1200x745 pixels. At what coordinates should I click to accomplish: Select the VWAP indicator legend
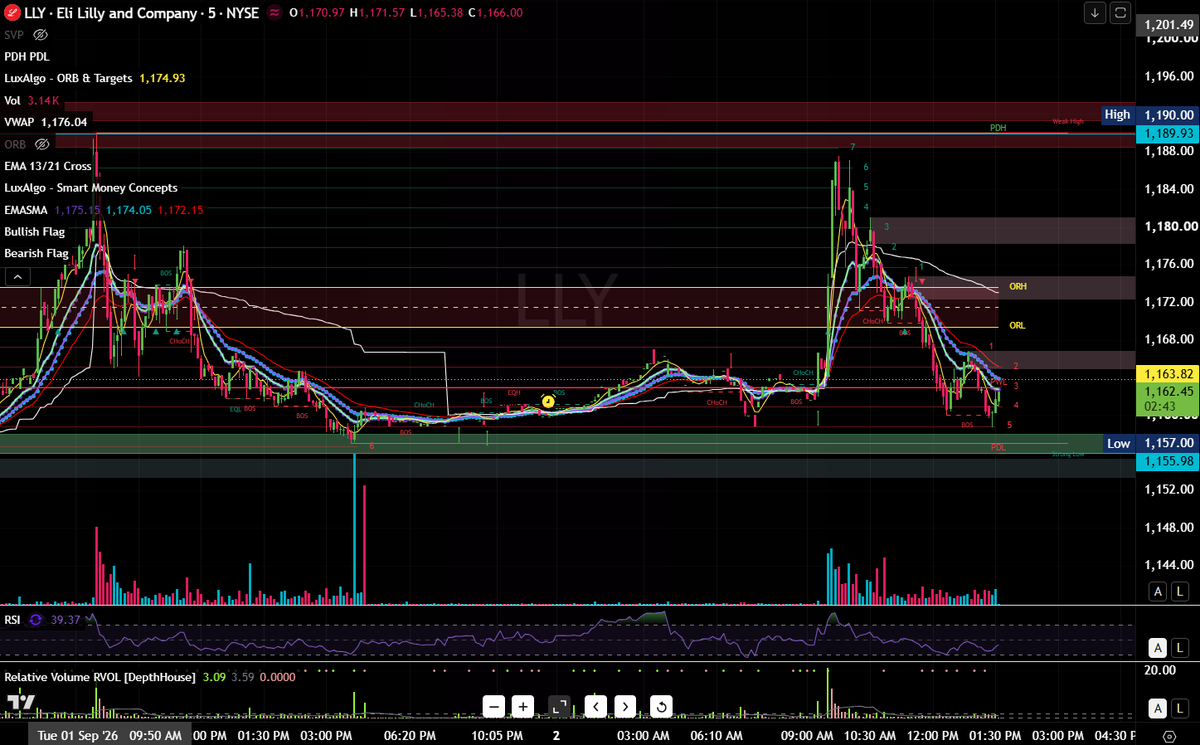[19, 122]
